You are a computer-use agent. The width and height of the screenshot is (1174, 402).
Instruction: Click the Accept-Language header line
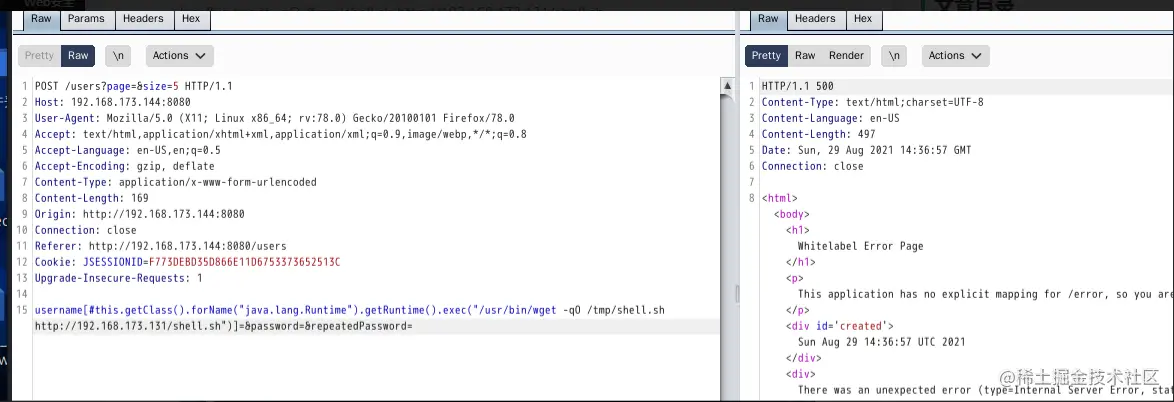[127, 150]
